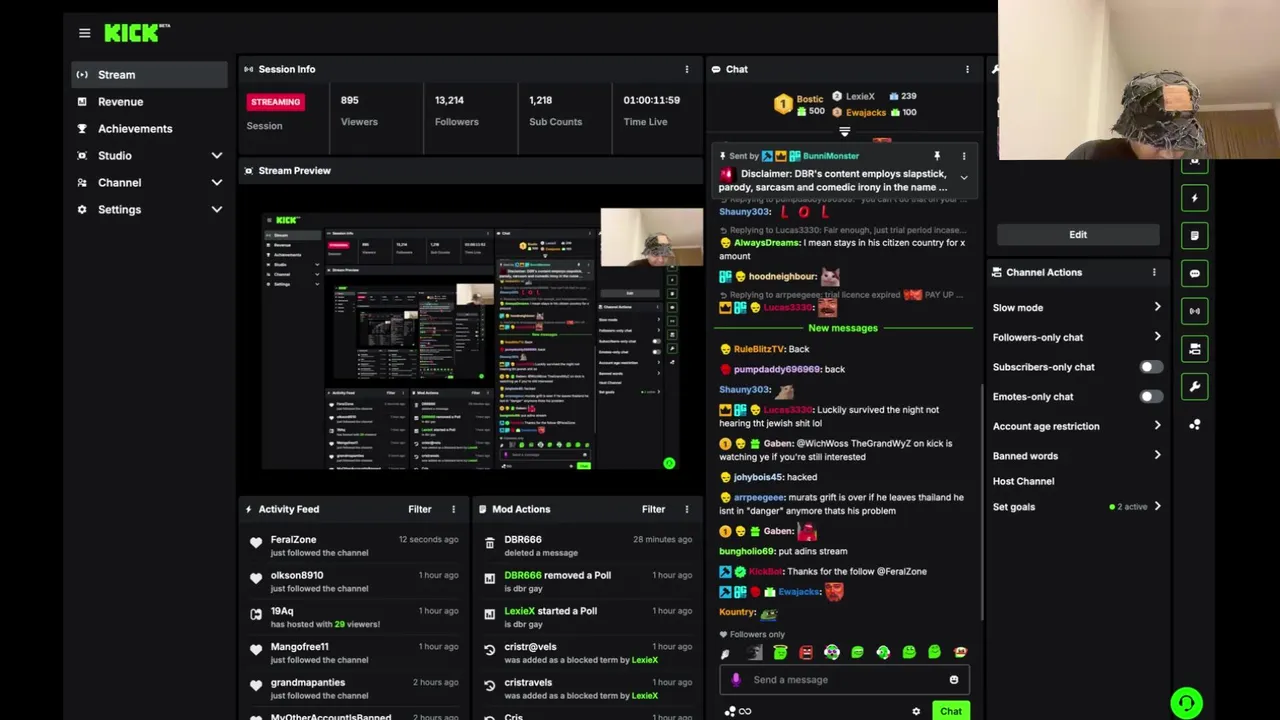Click three-dots cluster icon in right sidebar
Screen dimensions: 1280x720
point(1194,425)
